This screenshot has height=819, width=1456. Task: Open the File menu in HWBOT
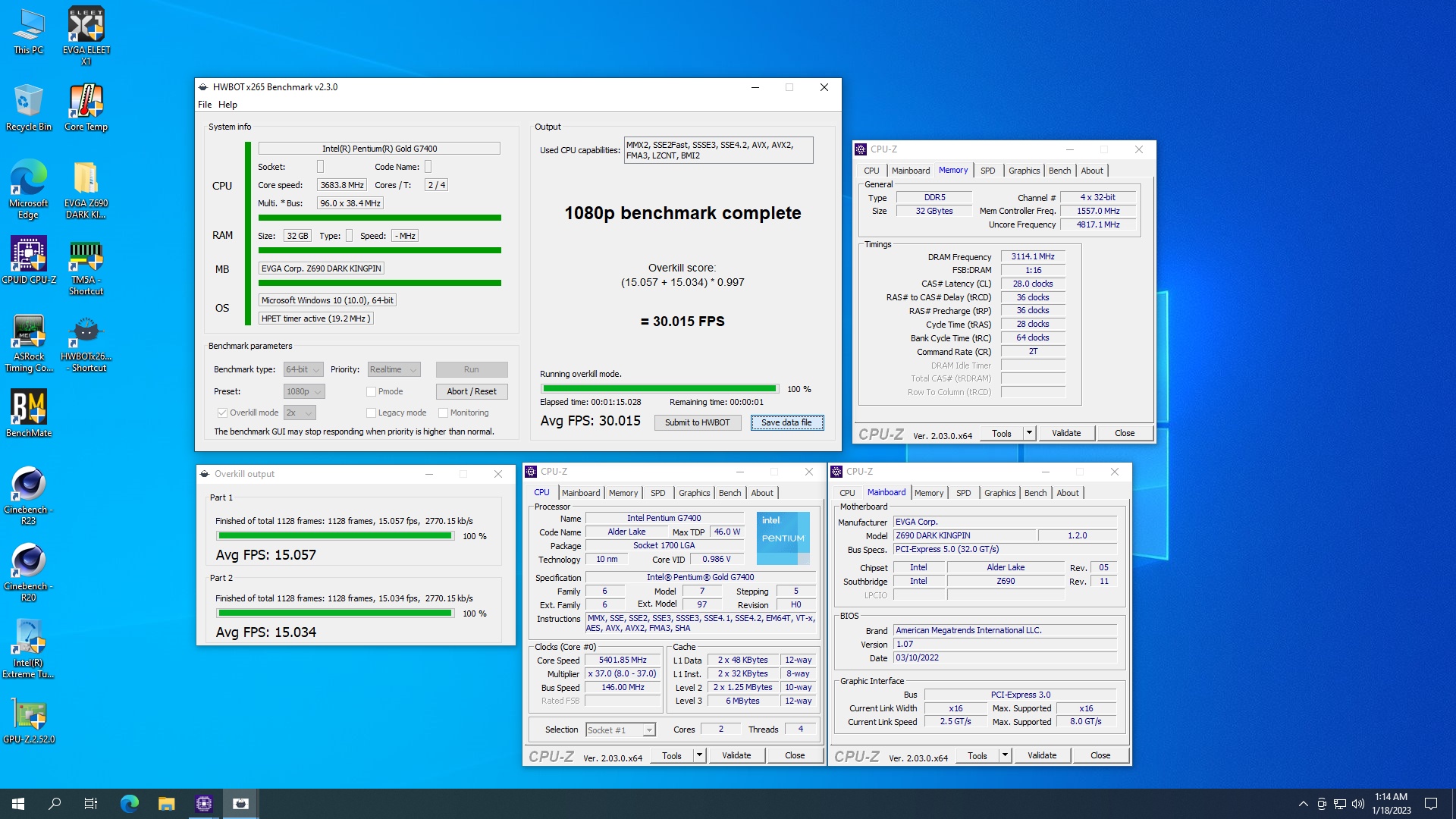[205, 105]
